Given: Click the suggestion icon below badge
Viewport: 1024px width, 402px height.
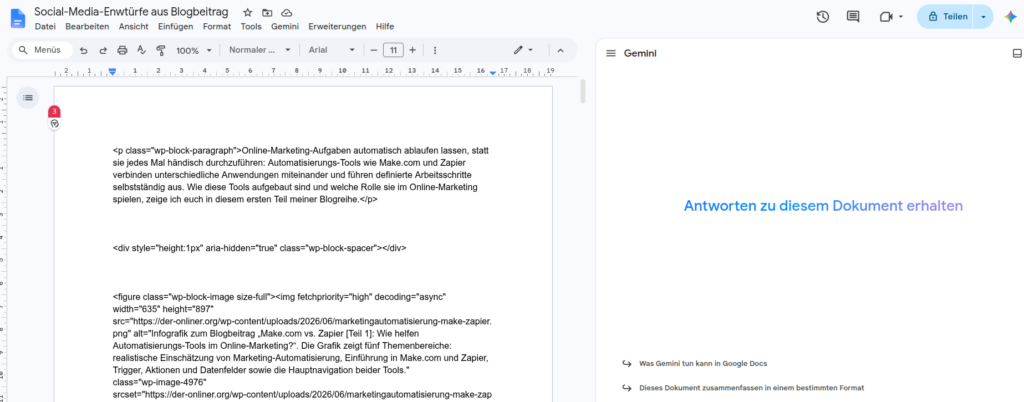Looking at the screenshot, I should (x=54, y=123).
